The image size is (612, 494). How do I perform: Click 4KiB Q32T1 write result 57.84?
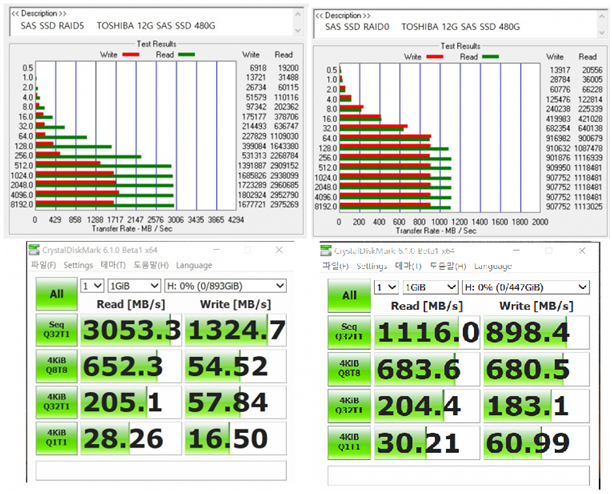(x=236, y=402)
